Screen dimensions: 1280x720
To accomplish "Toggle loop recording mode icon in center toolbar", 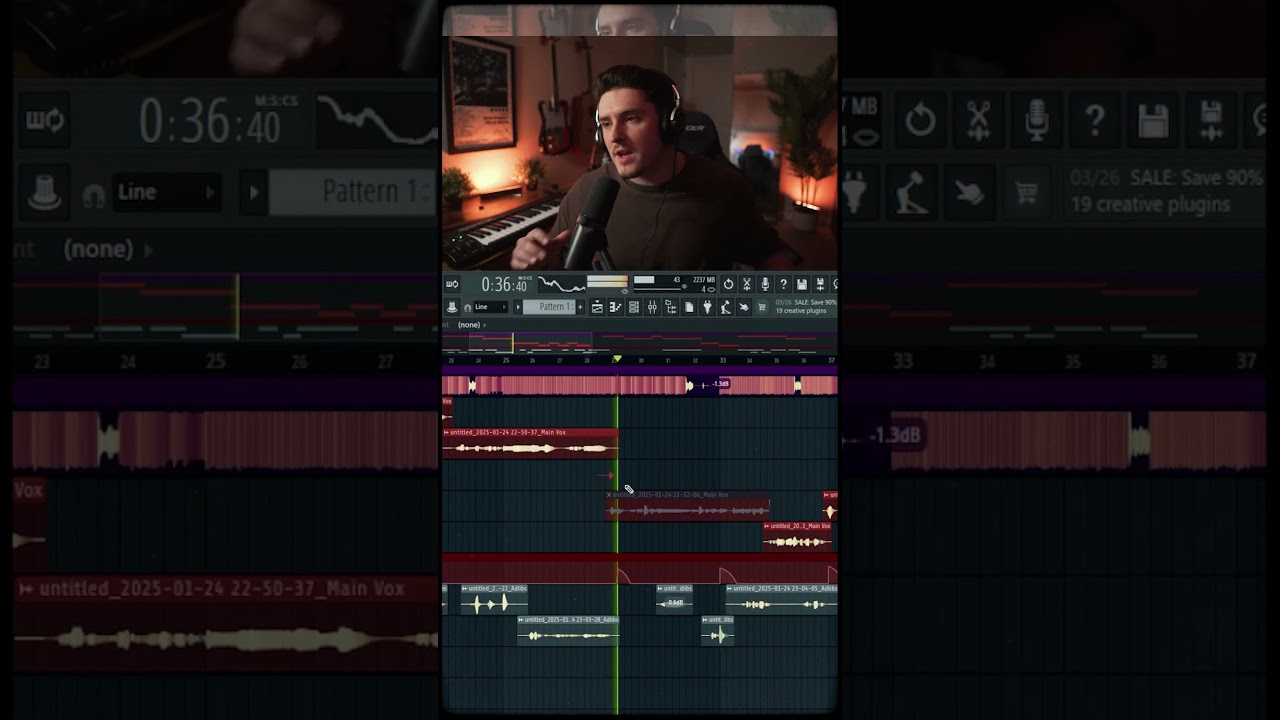I will click(452, 284).
